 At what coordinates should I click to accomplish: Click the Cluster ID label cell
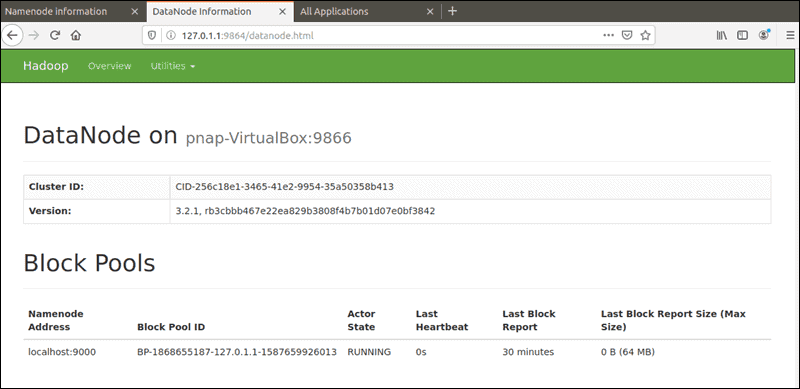96,187
